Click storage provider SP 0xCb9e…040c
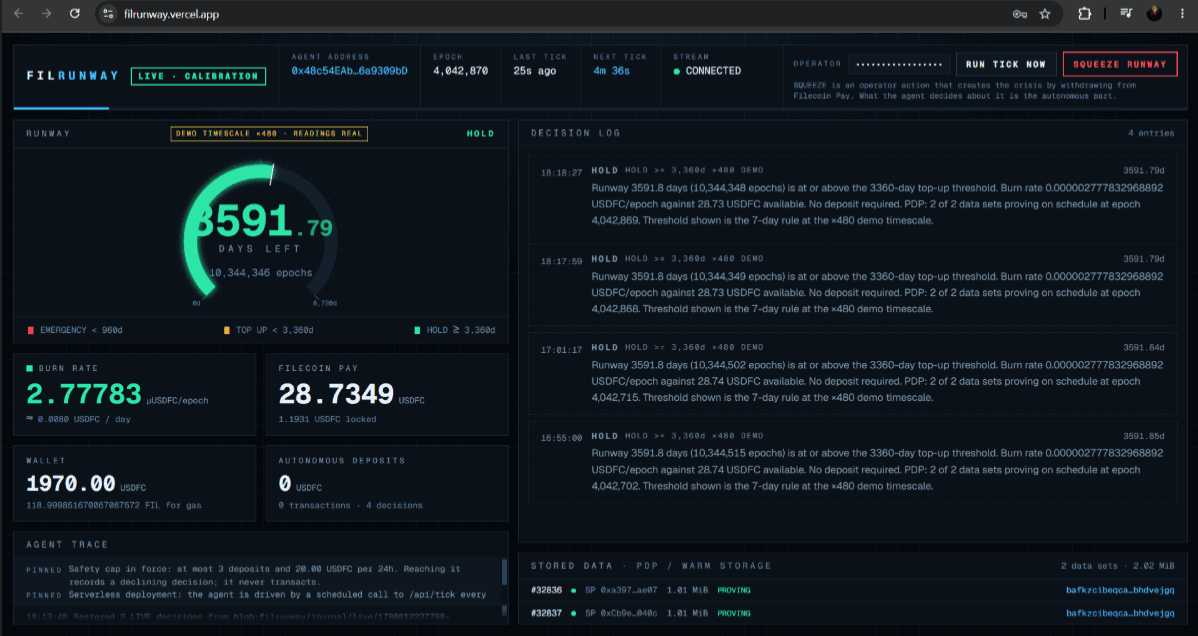Image resolution: width=1198 pixels, height=636 pixels. click(x=621, y=613)
